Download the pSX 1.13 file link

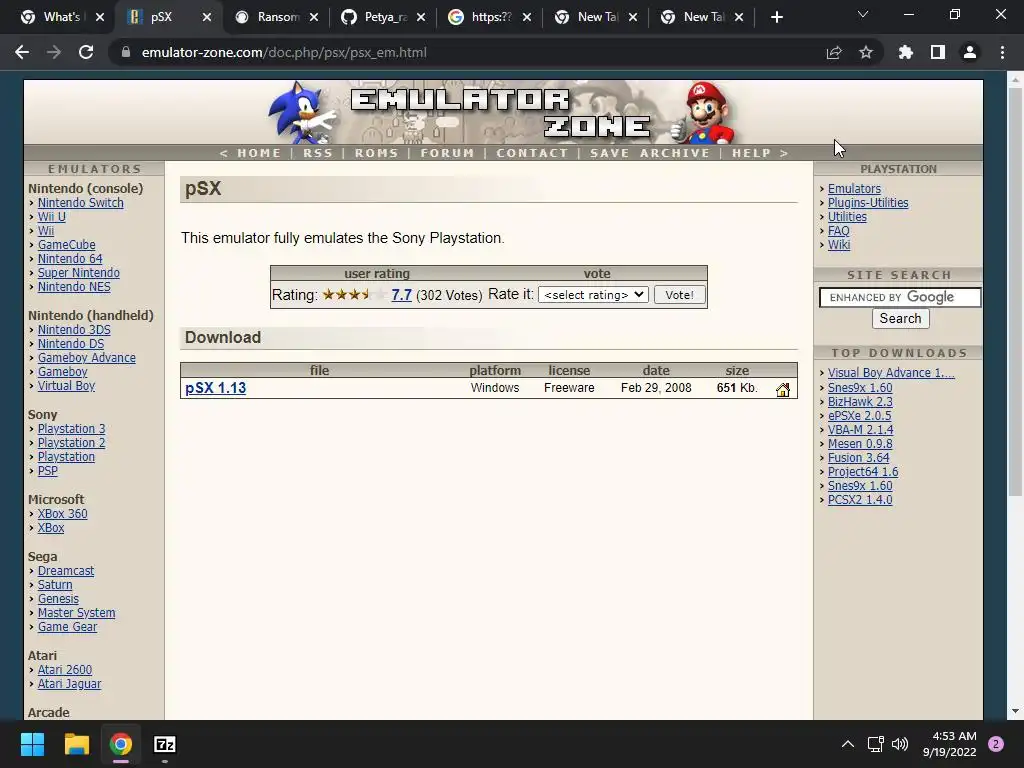tap(216, 388)
